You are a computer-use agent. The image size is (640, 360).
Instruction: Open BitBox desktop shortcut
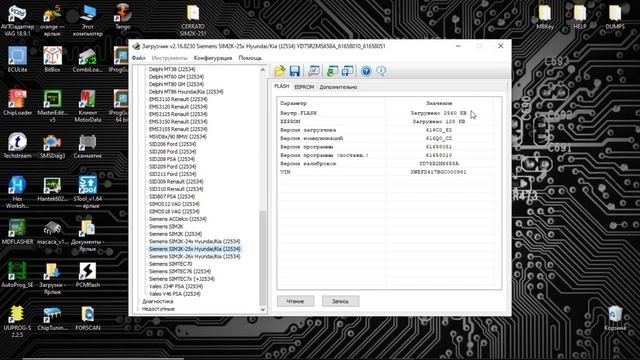(x=52, y=59)
